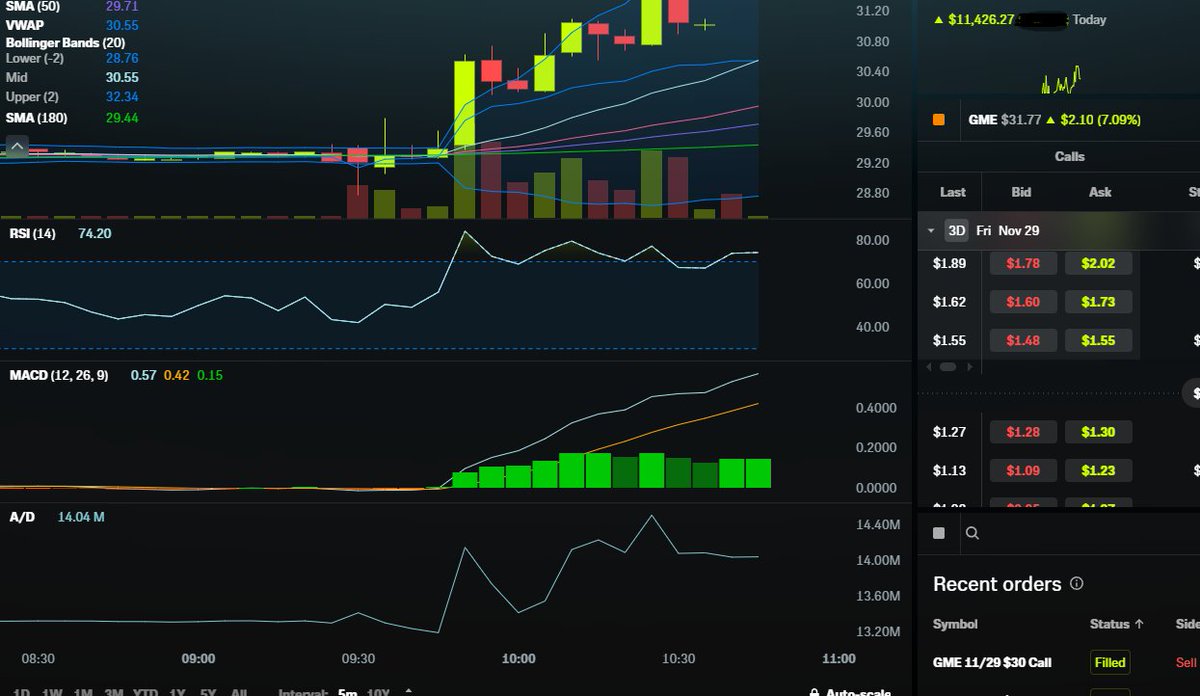Sort options chain by Last column
This screenshot has height=696, width=1200.
[x=953, y=192]
